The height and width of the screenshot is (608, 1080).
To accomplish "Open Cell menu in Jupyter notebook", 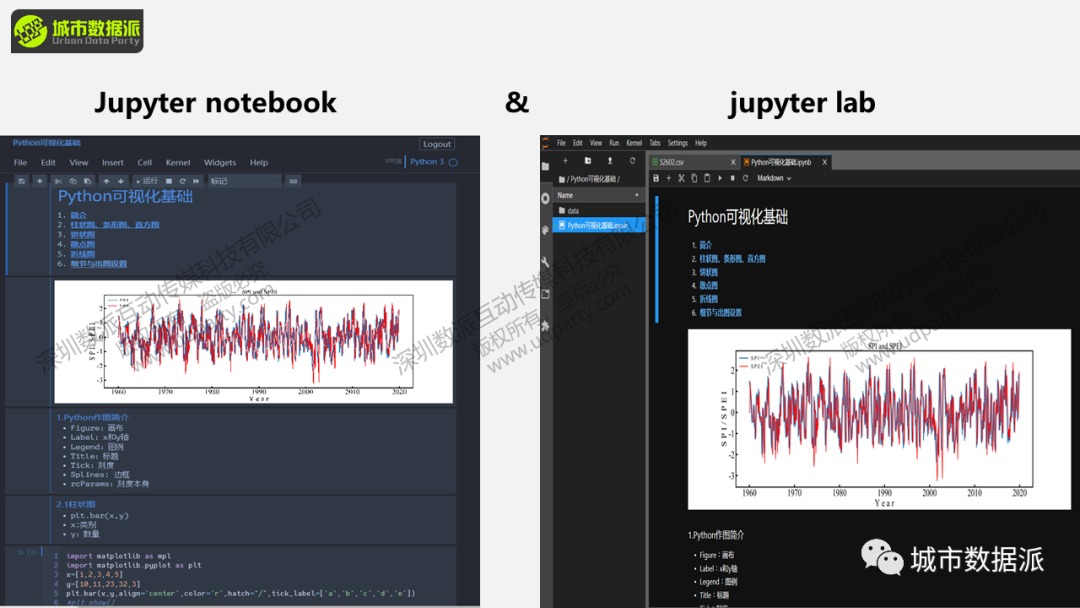I will pos(145,163).
